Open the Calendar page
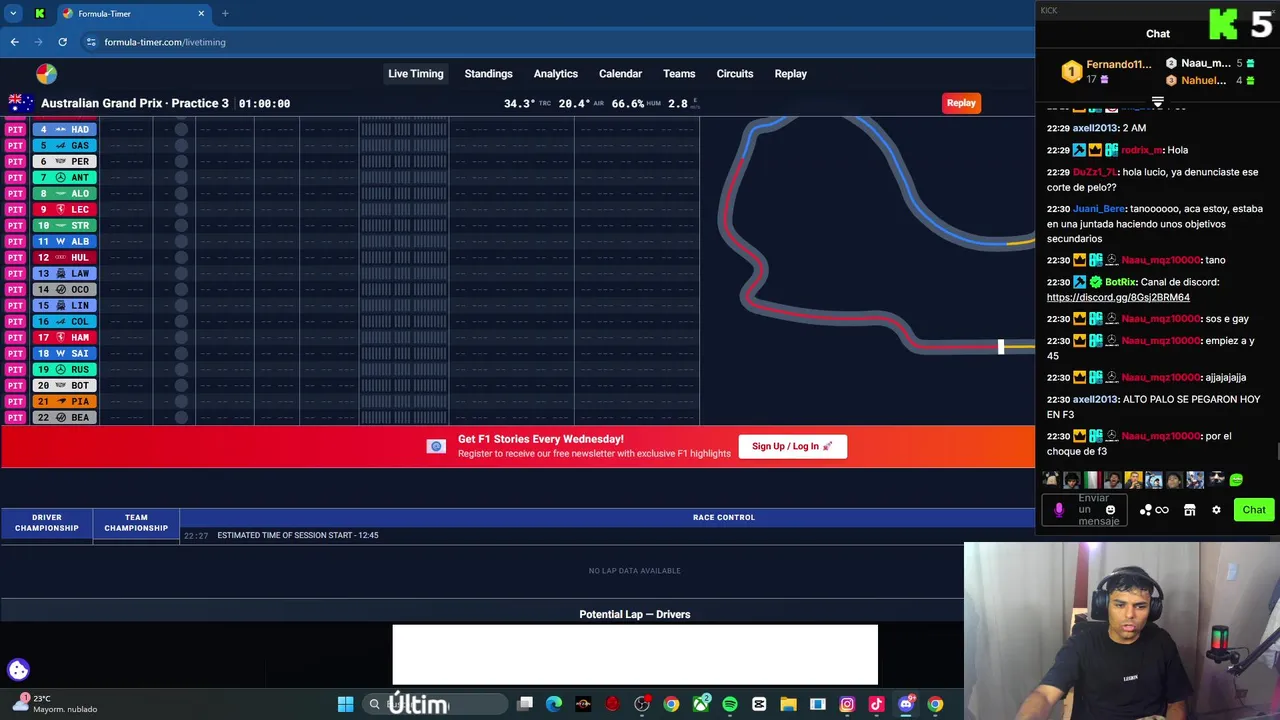The height and width of the screenshot is (720, 1280). 620,74
